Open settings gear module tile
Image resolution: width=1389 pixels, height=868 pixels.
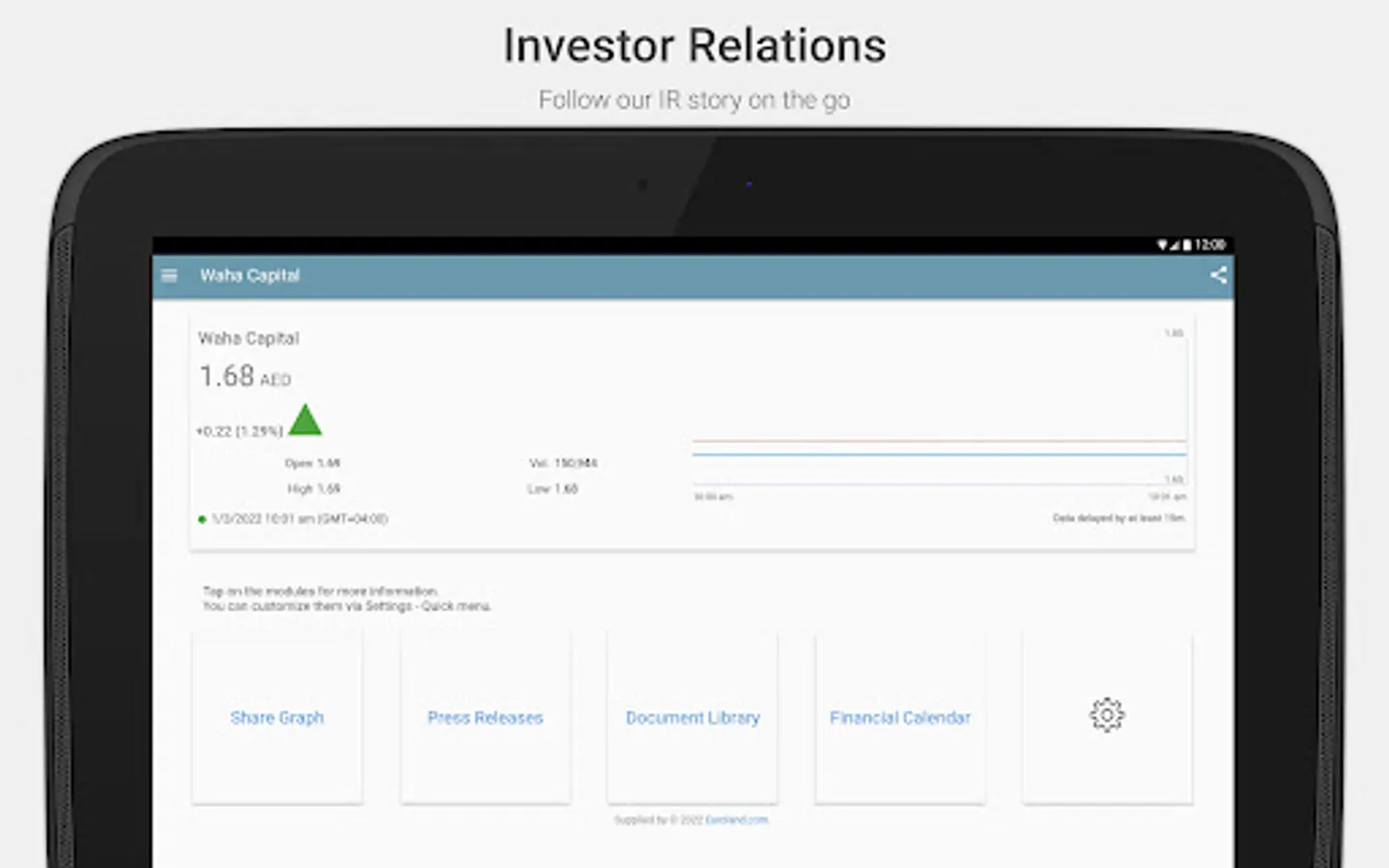1107,718
